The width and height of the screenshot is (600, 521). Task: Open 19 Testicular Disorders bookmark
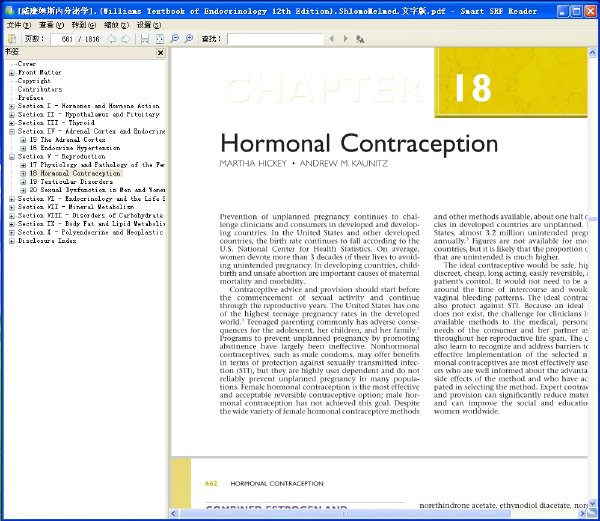click(71, 182)
